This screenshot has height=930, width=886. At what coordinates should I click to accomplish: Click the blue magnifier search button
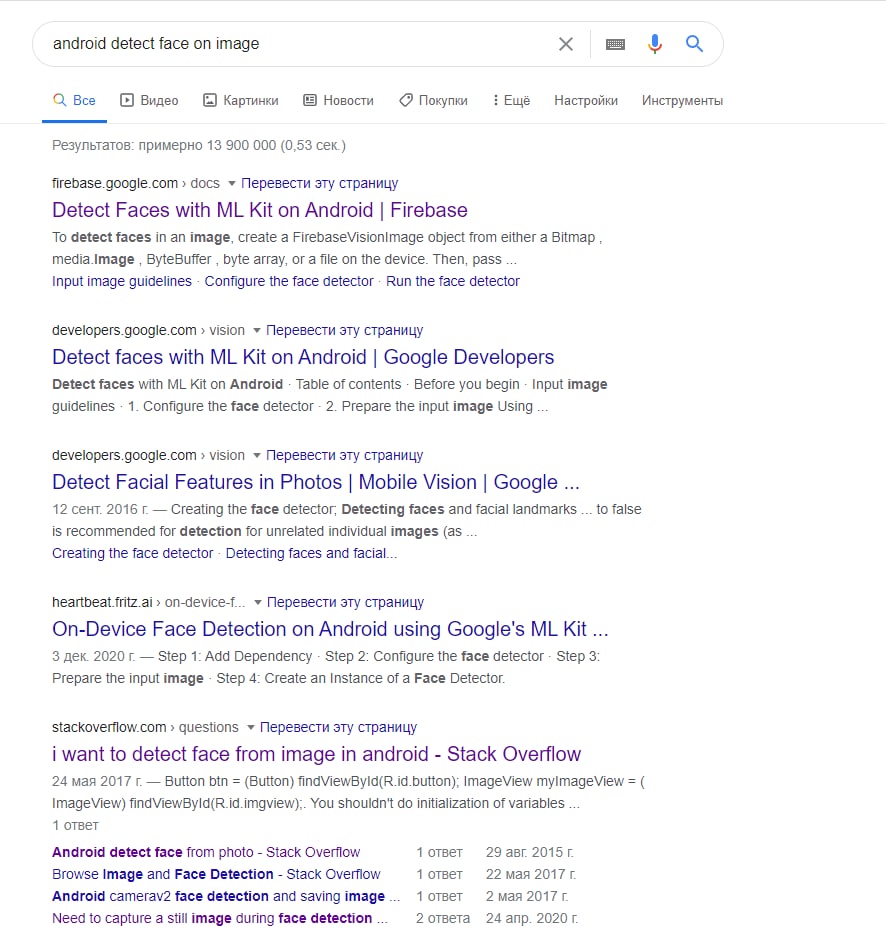694,44
